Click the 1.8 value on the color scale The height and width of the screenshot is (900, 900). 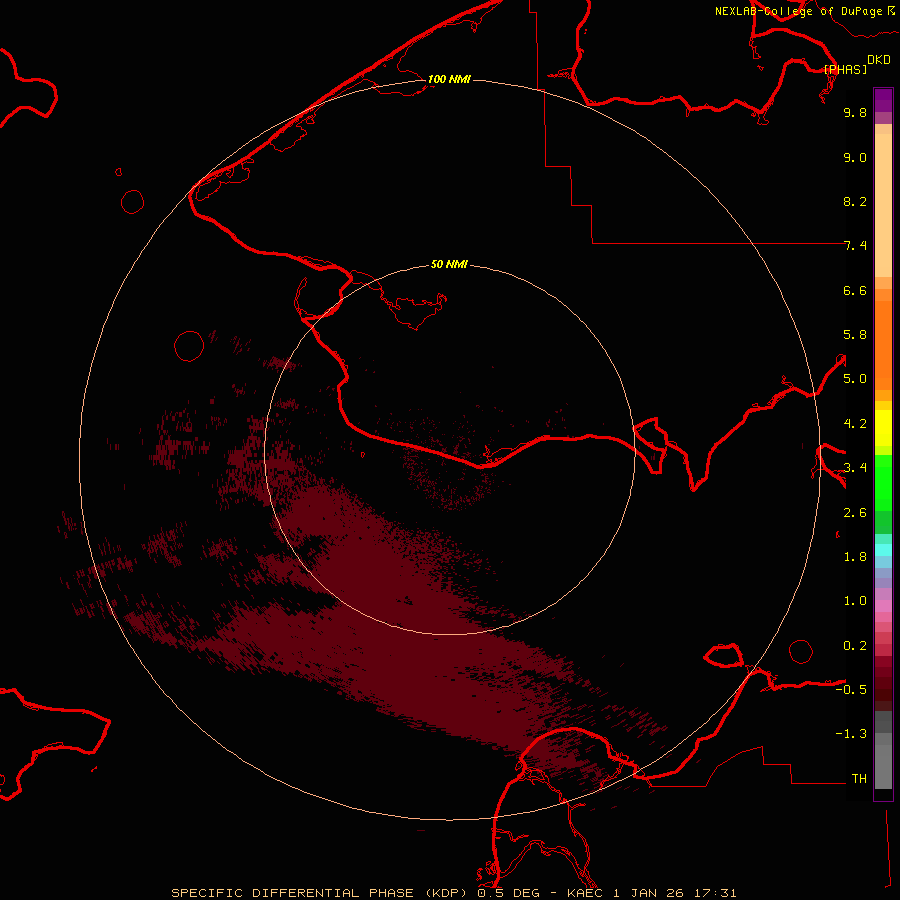[855, 557]
